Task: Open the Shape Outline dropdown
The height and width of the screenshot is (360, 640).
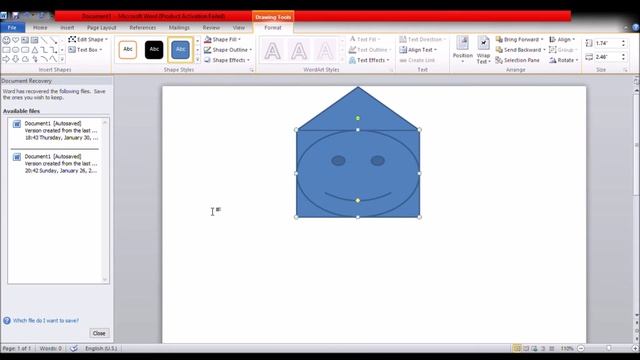Action: click(x=228, y=50)
